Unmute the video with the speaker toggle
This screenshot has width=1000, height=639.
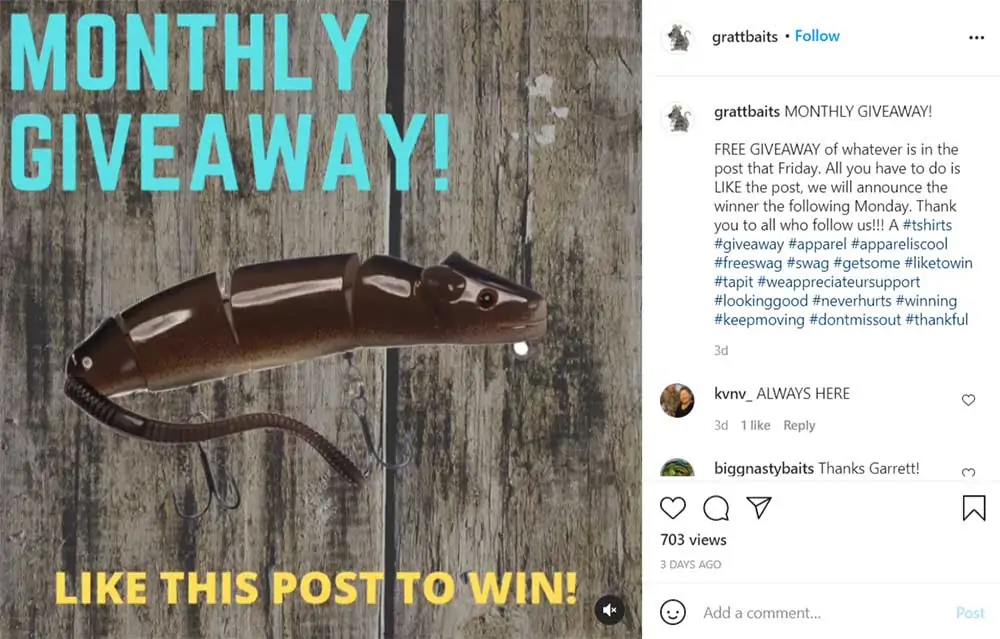point(610,610)
